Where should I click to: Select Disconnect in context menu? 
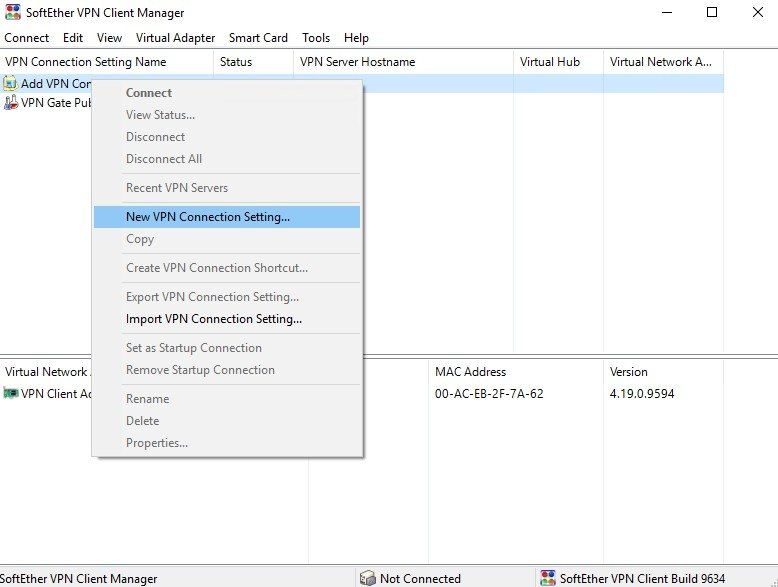[x=227, y=136]
